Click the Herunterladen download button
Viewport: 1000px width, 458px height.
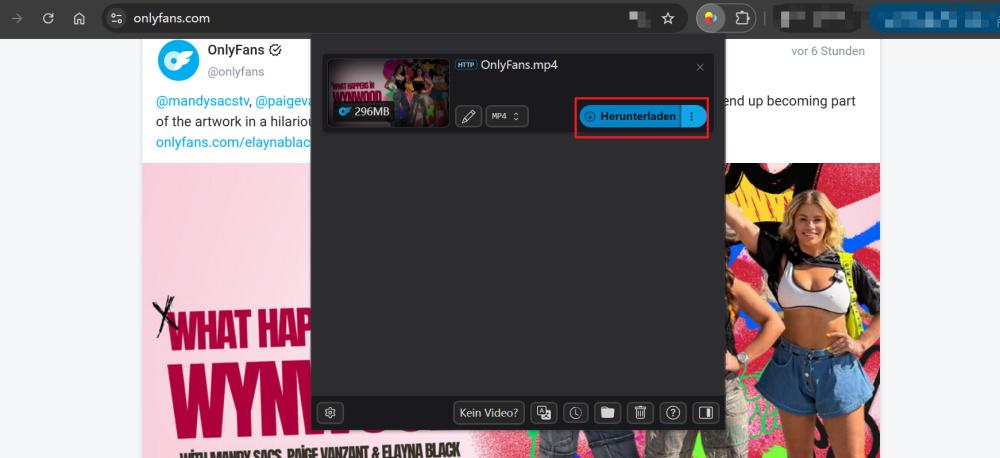click(x=630, y=116)
